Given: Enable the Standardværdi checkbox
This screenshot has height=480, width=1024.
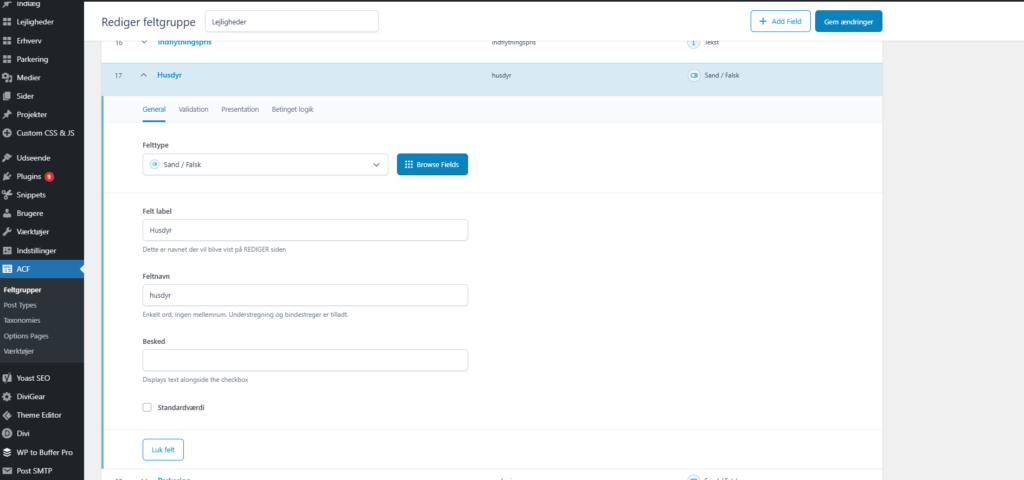Looking at the screenshot, I should [147, 408].
